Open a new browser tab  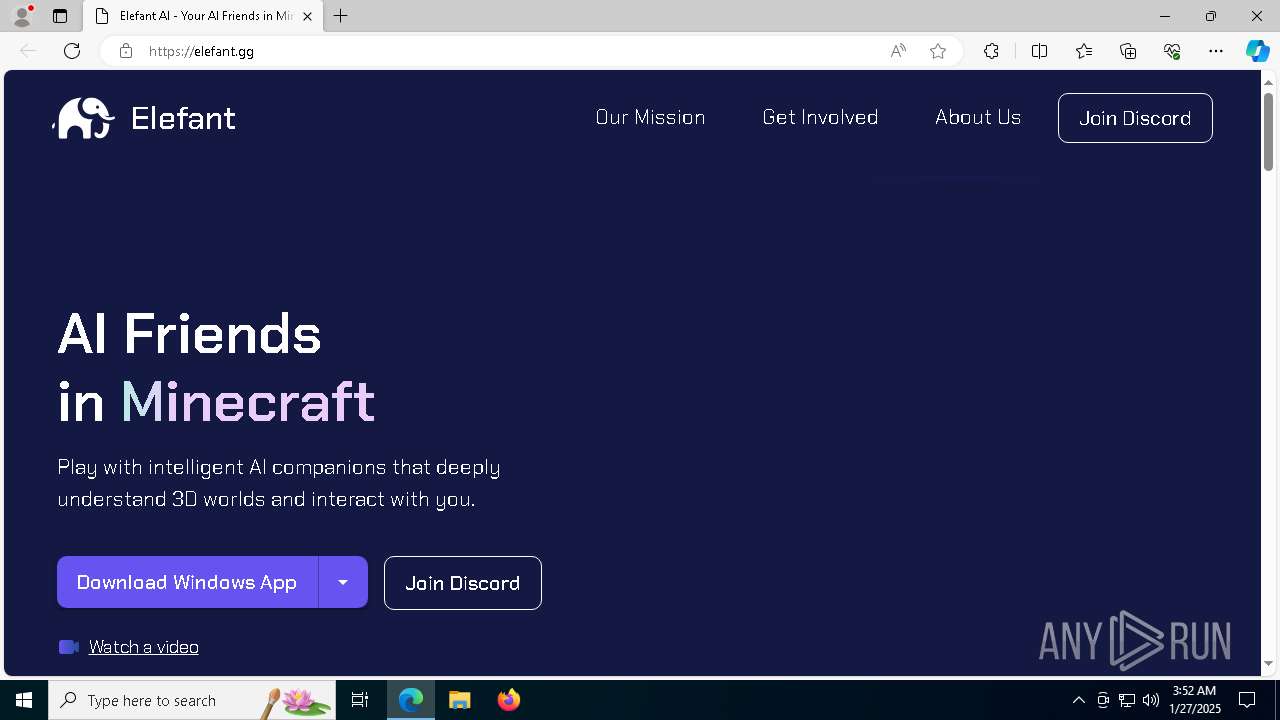341,16
